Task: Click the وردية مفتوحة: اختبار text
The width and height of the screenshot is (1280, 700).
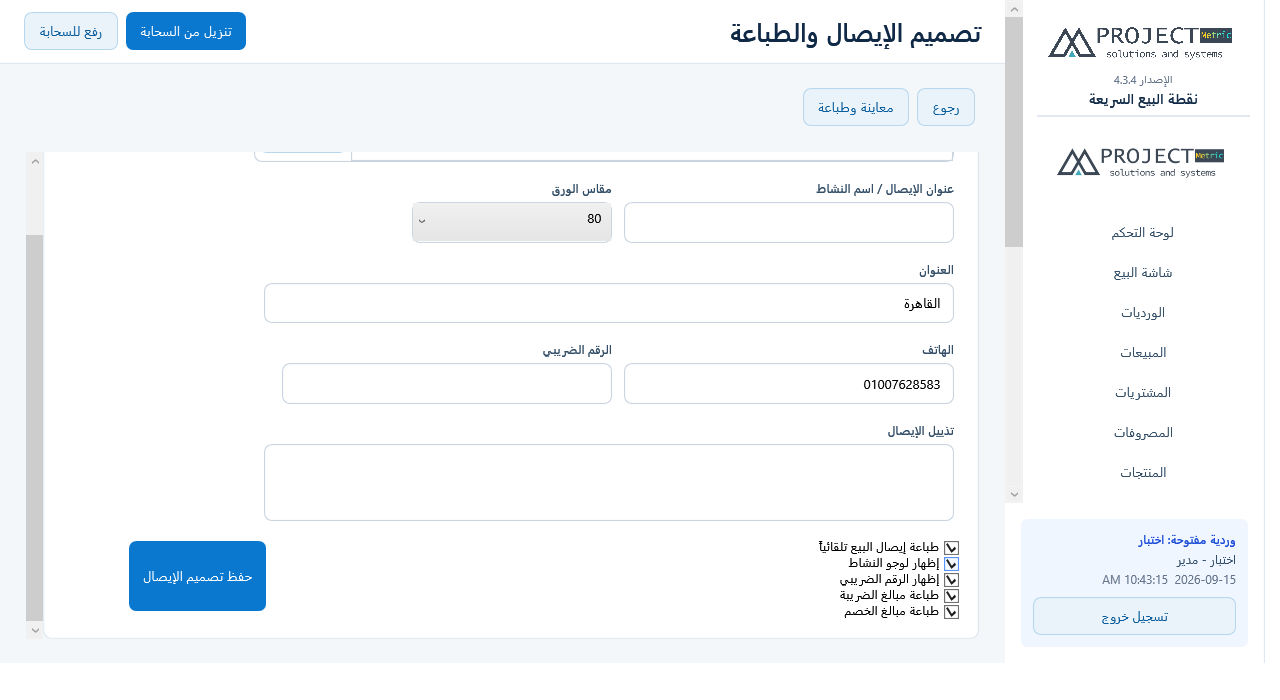Action: tap(1187, 541)
